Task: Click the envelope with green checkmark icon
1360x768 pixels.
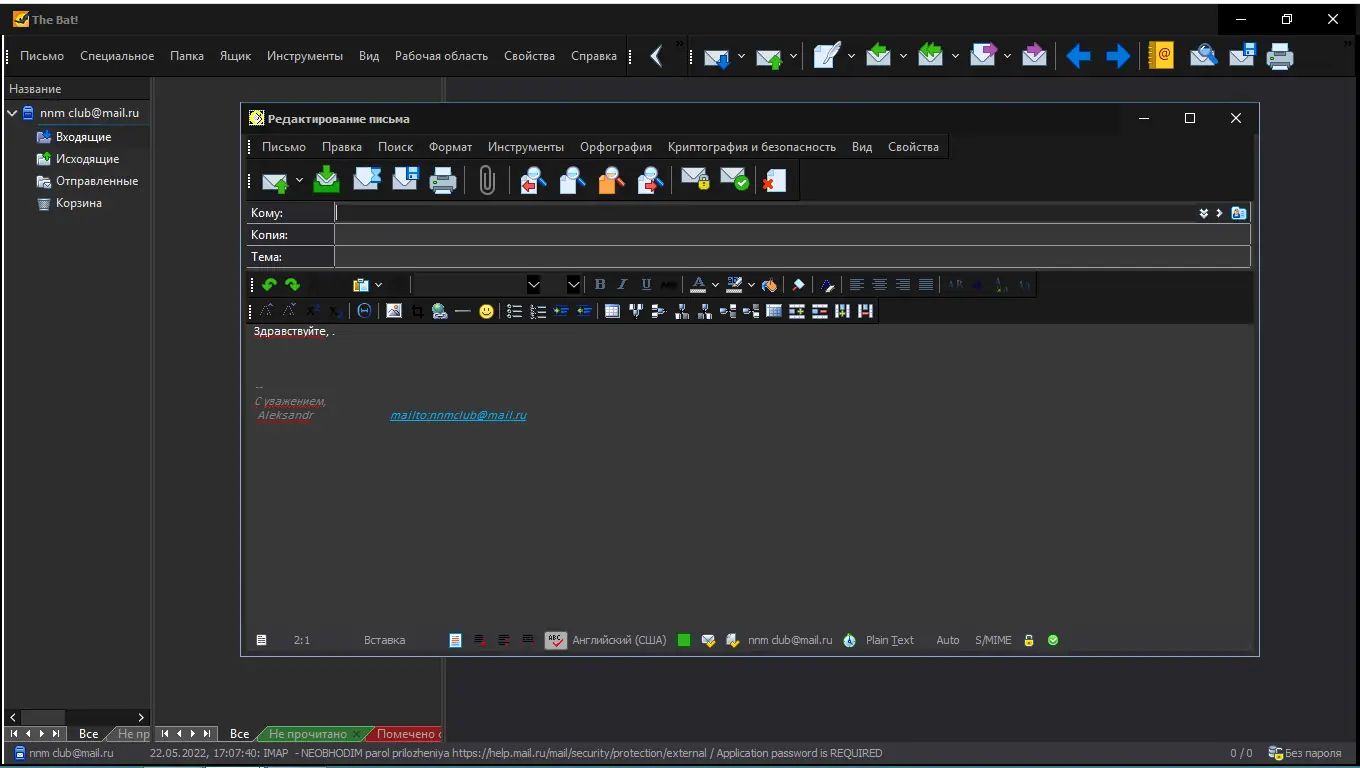Action: 734,180
